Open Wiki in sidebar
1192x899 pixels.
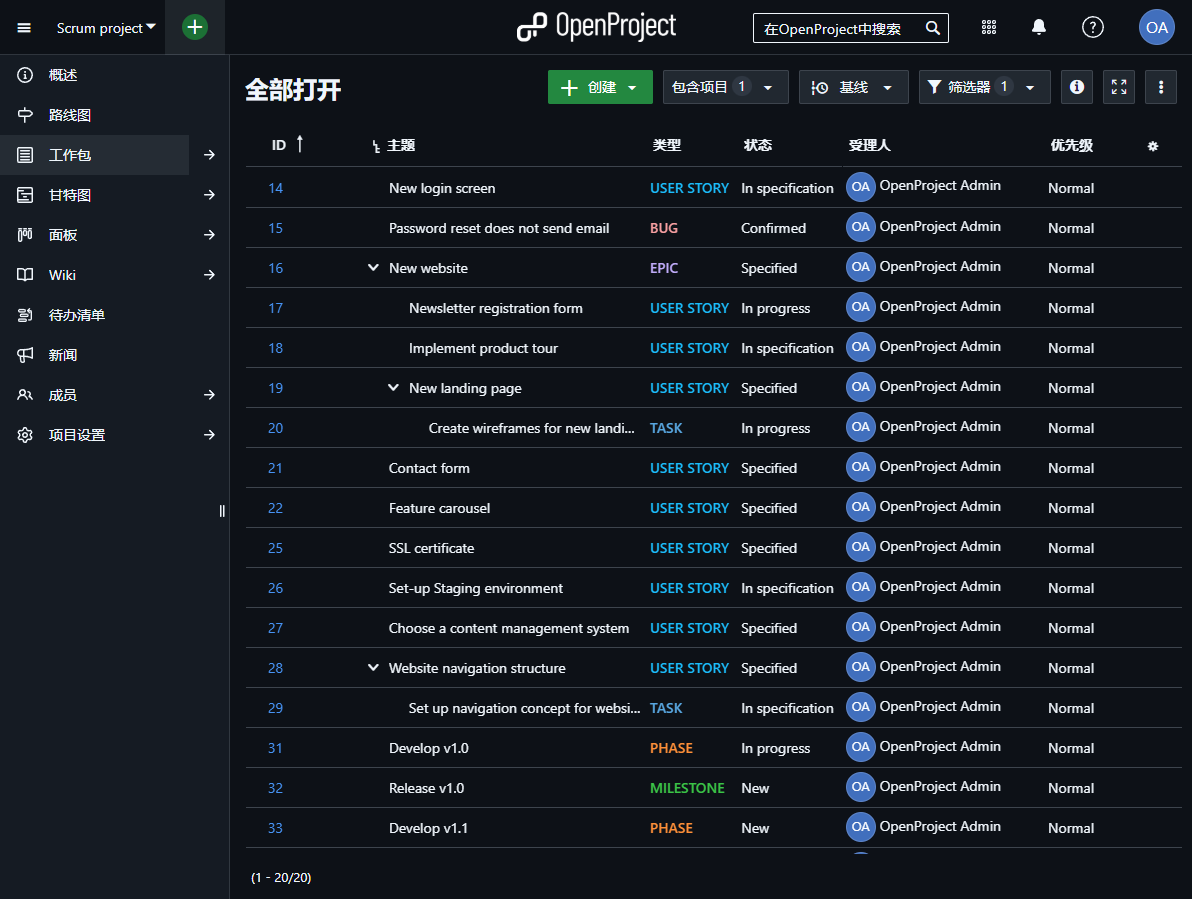[x=62, y=275]
